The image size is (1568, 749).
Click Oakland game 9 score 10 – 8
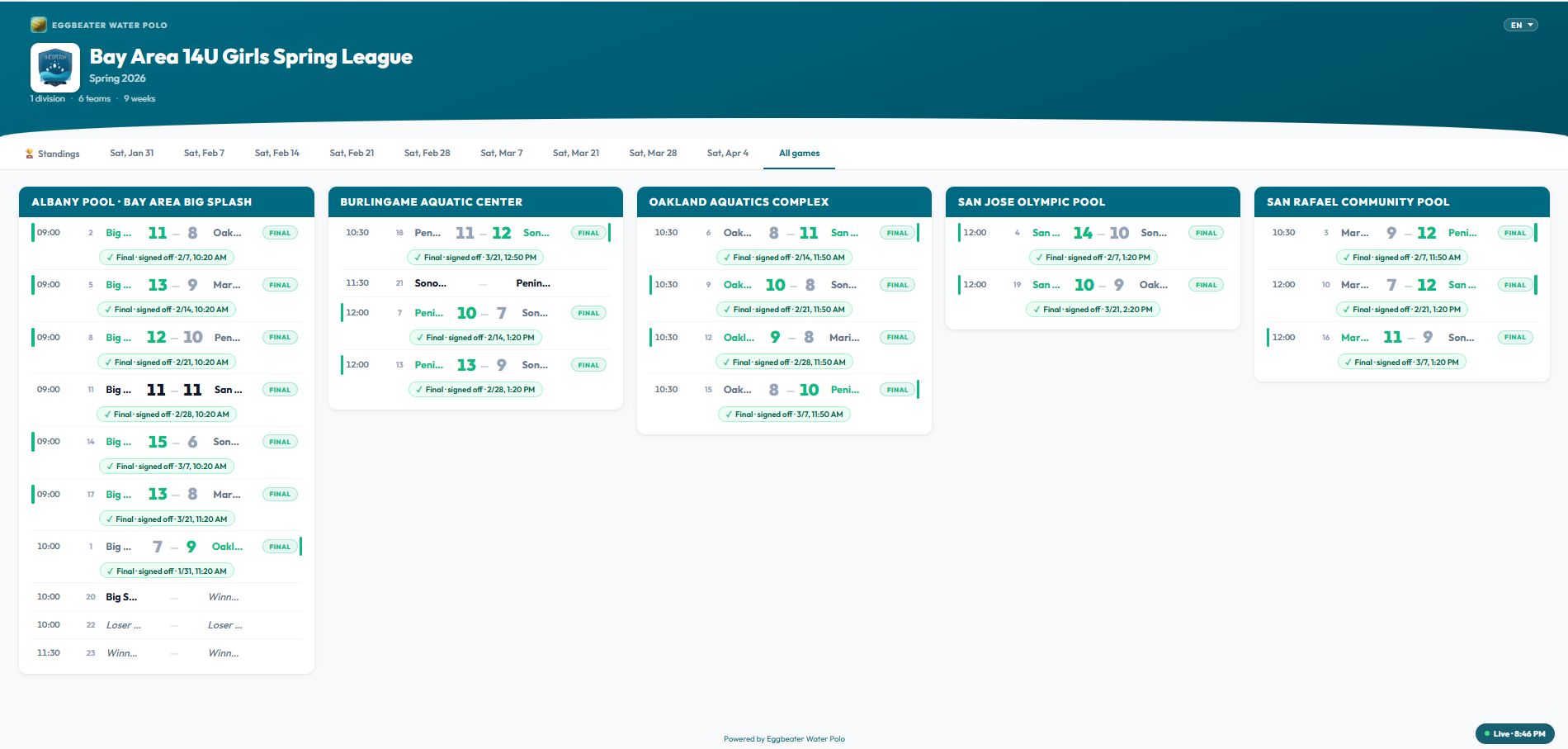pos(791,285)
